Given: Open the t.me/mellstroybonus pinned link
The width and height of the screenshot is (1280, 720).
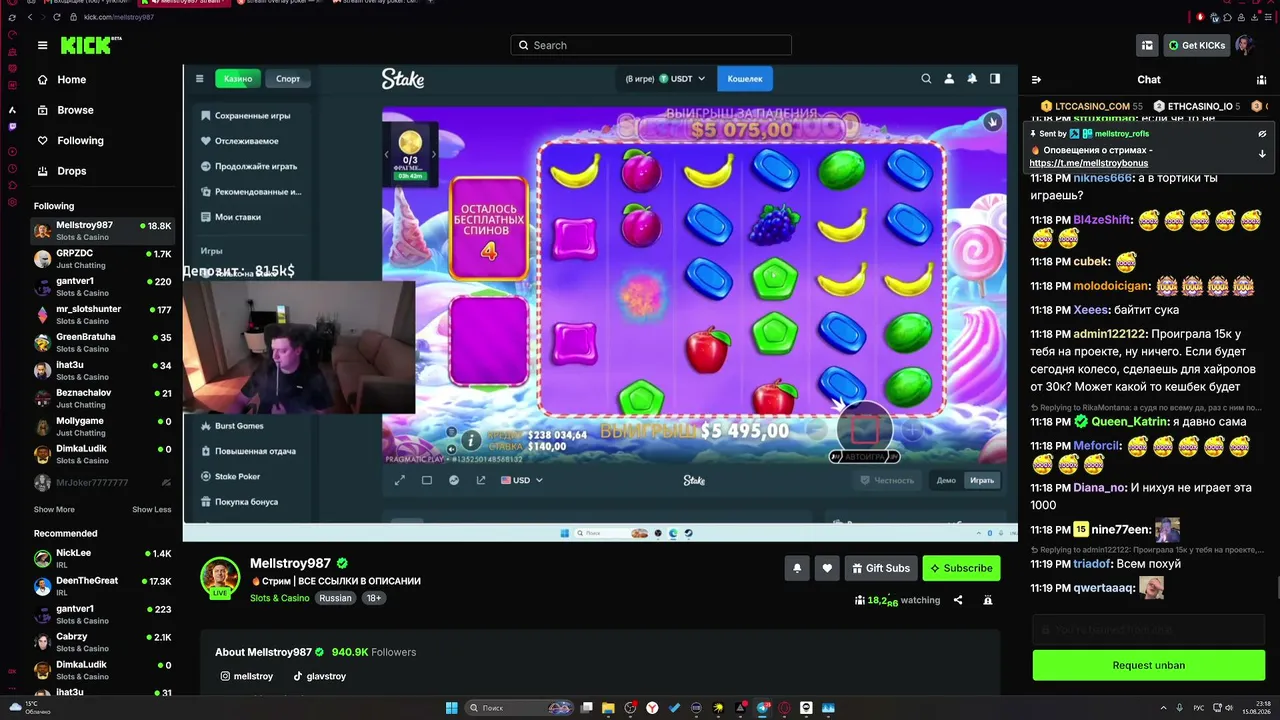Looking at the screenshot, I should point(1088,163).
